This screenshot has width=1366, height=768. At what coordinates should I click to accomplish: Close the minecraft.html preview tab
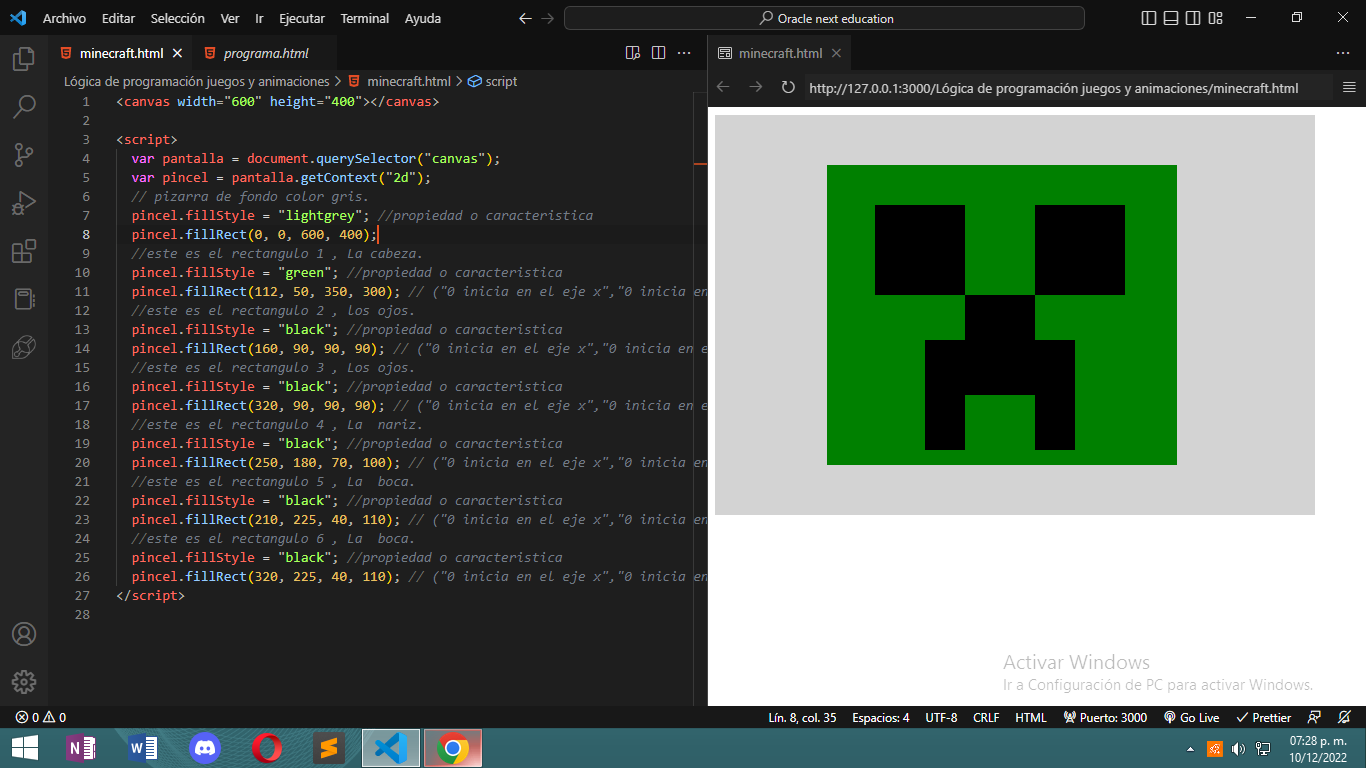(x=836, y=53)
